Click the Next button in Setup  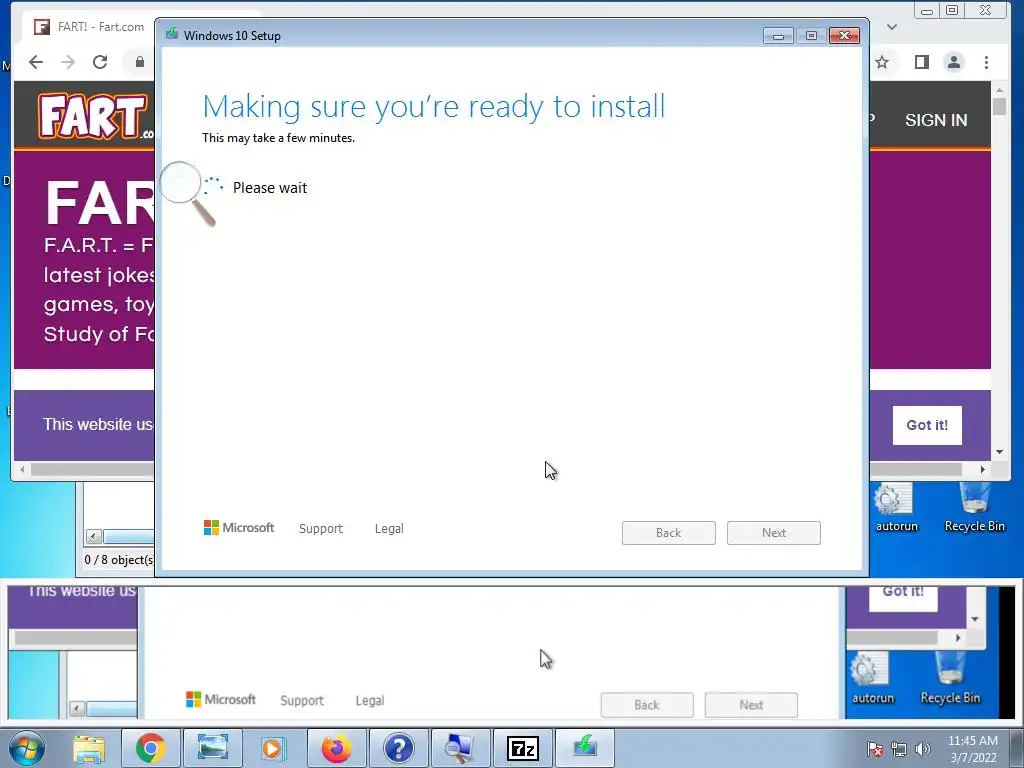coord(774,533)
